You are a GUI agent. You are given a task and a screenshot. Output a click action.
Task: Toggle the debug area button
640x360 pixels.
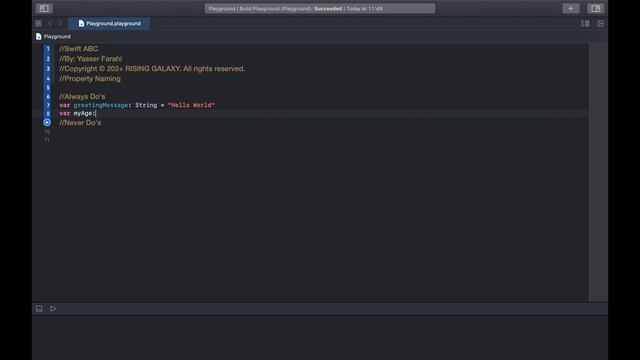click(39, 309)
